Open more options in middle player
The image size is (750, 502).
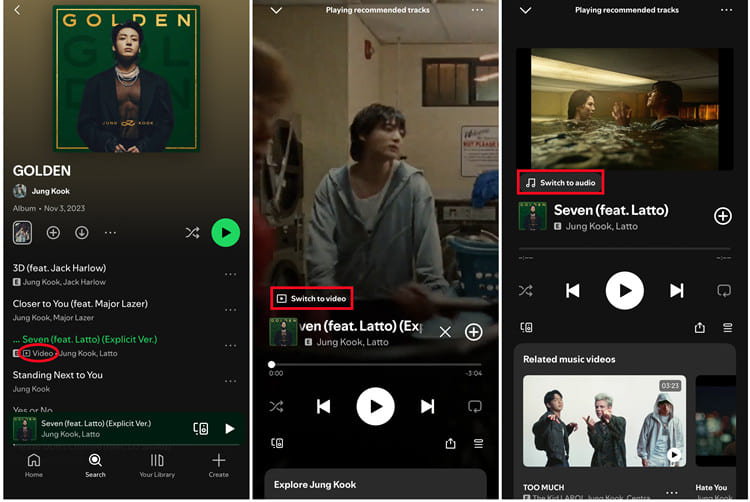tap(477, 10)
